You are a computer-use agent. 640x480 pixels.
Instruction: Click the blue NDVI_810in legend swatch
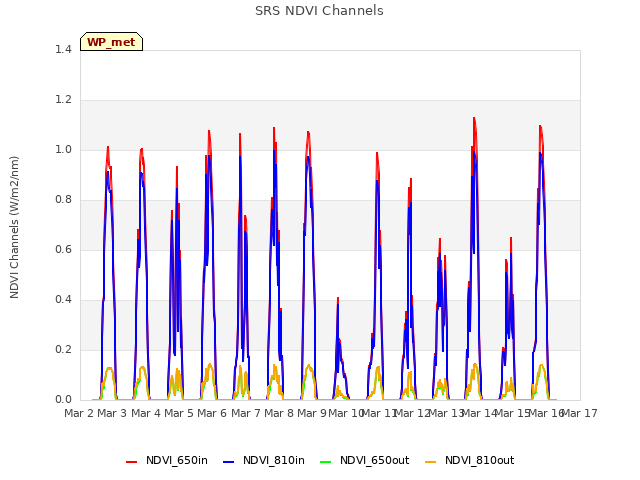[x=229, y=462]
